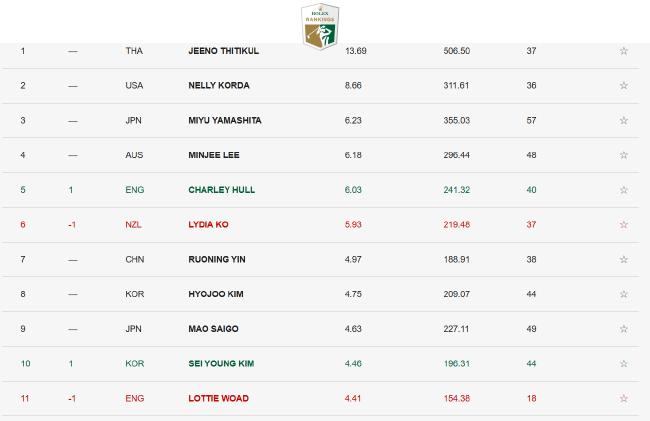
Task: Open Sei Young Kim's player page
Action: [x=221, y=364]
